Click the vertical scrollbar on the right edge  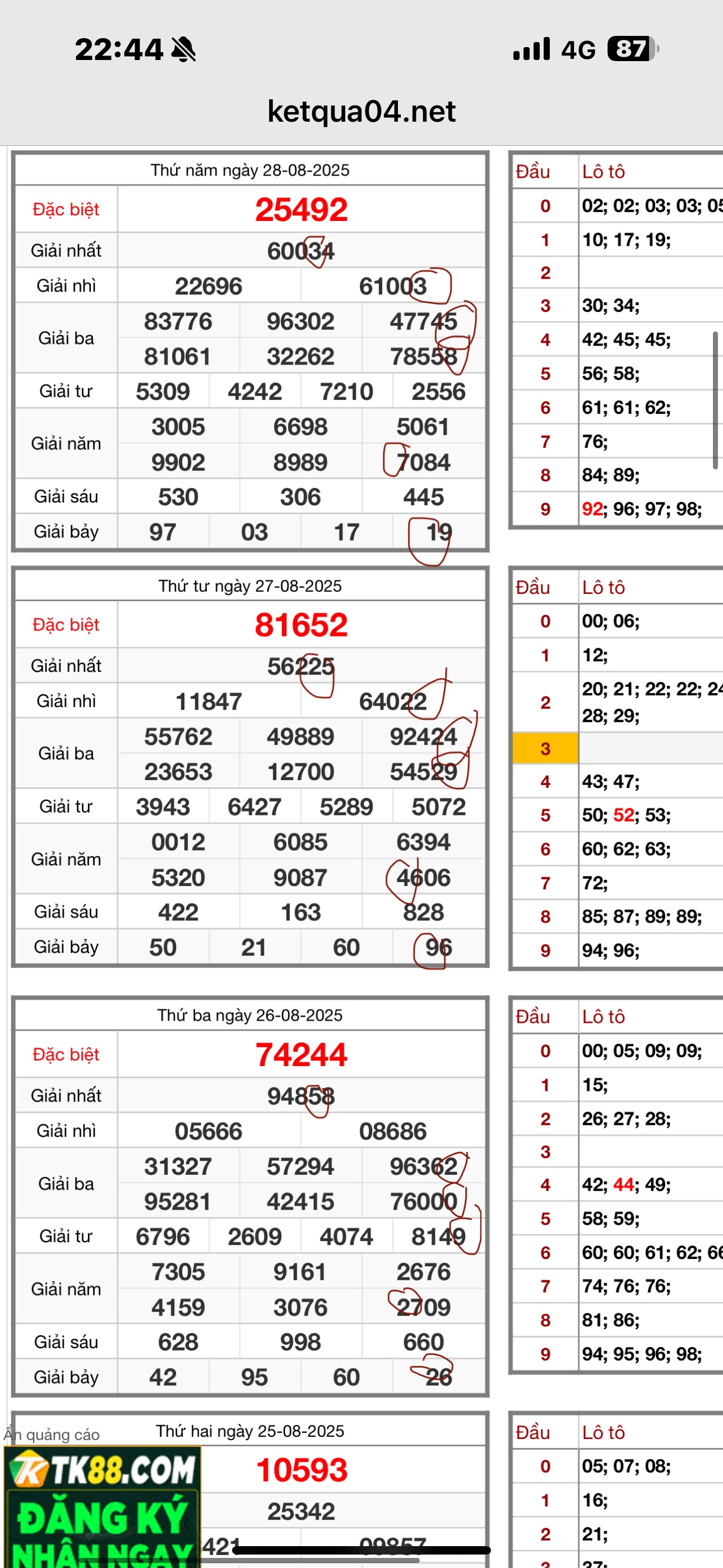(715, 400)
